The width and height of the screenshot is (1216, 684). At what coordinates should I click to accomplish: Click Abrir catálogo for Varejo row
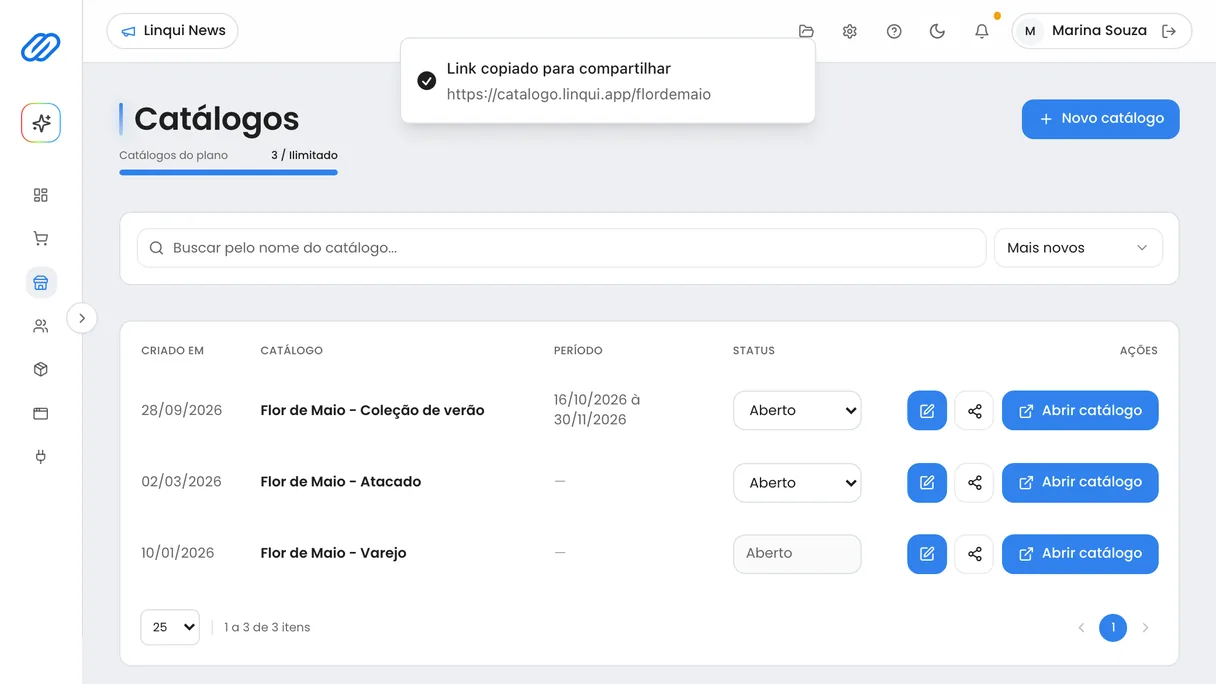pos(1080,554)
